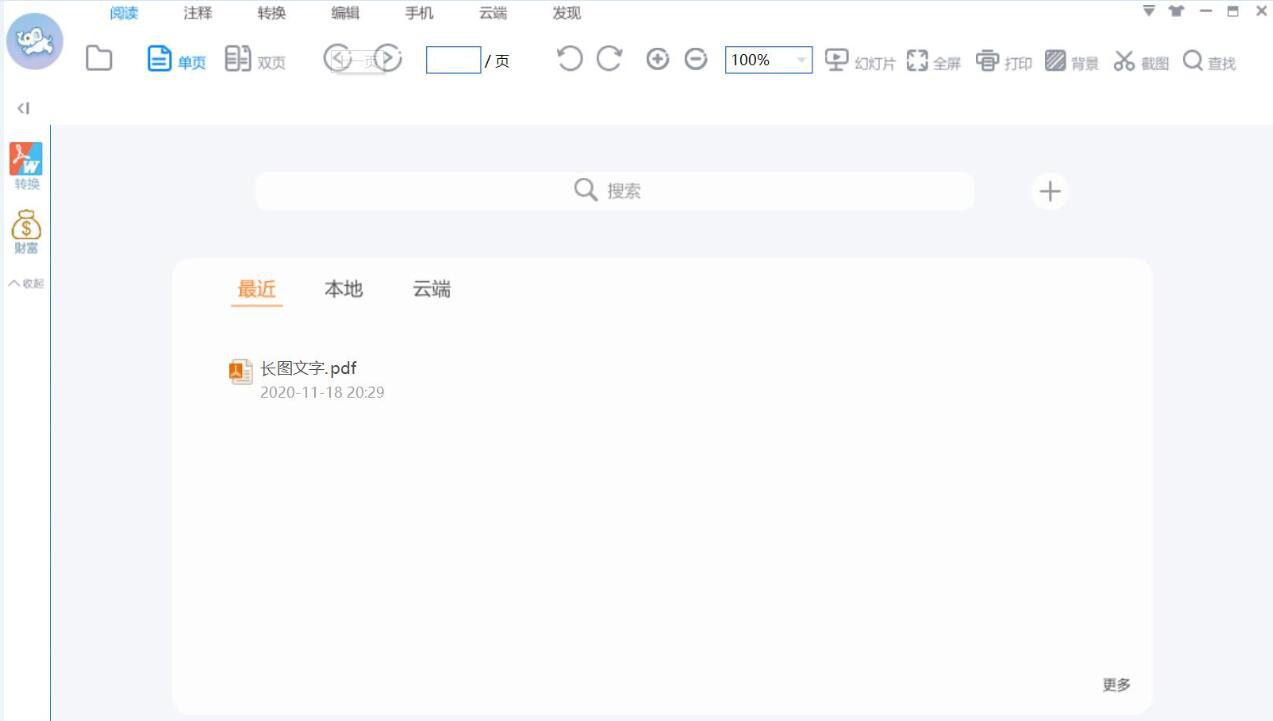Enter fullscreen mode (全屏)
Viewport: 1273px width, 721px height.
coord(934,61)
